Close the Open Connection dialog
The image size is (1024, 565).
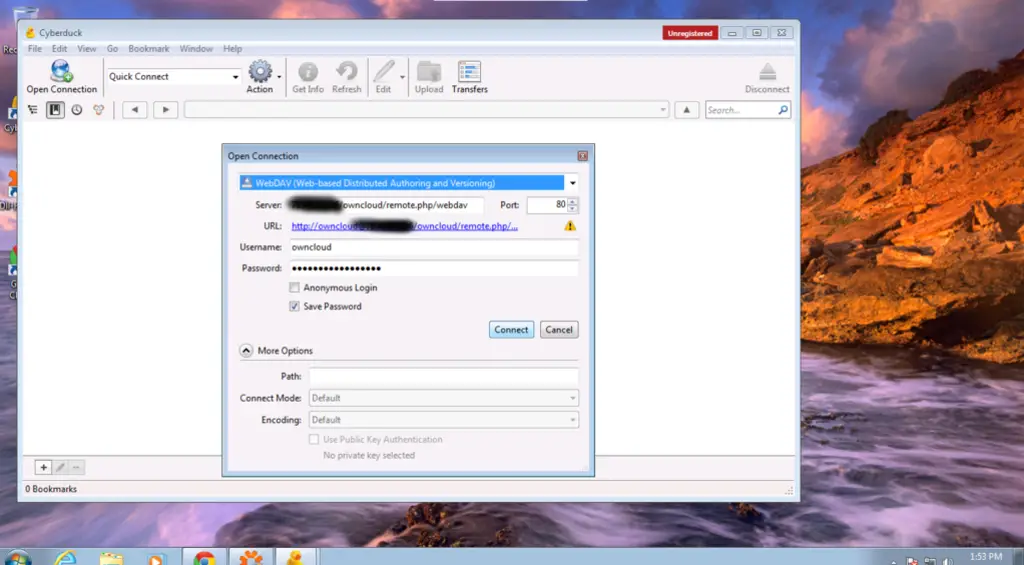click(x=583, y=156)
